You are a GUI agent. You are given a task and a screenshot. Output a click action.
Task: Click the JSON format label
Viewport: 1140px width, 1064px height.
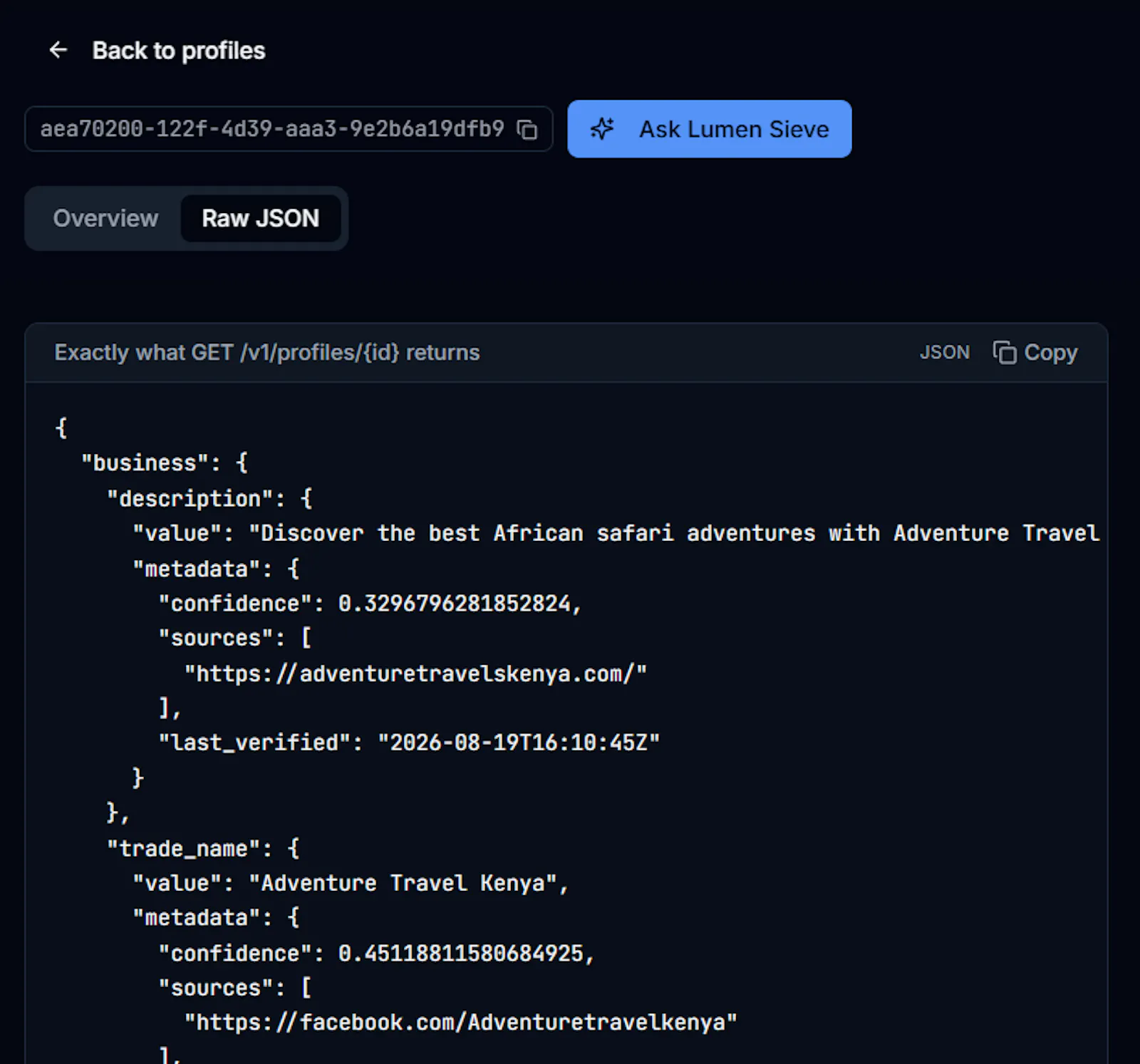click(x=944, y=352)
